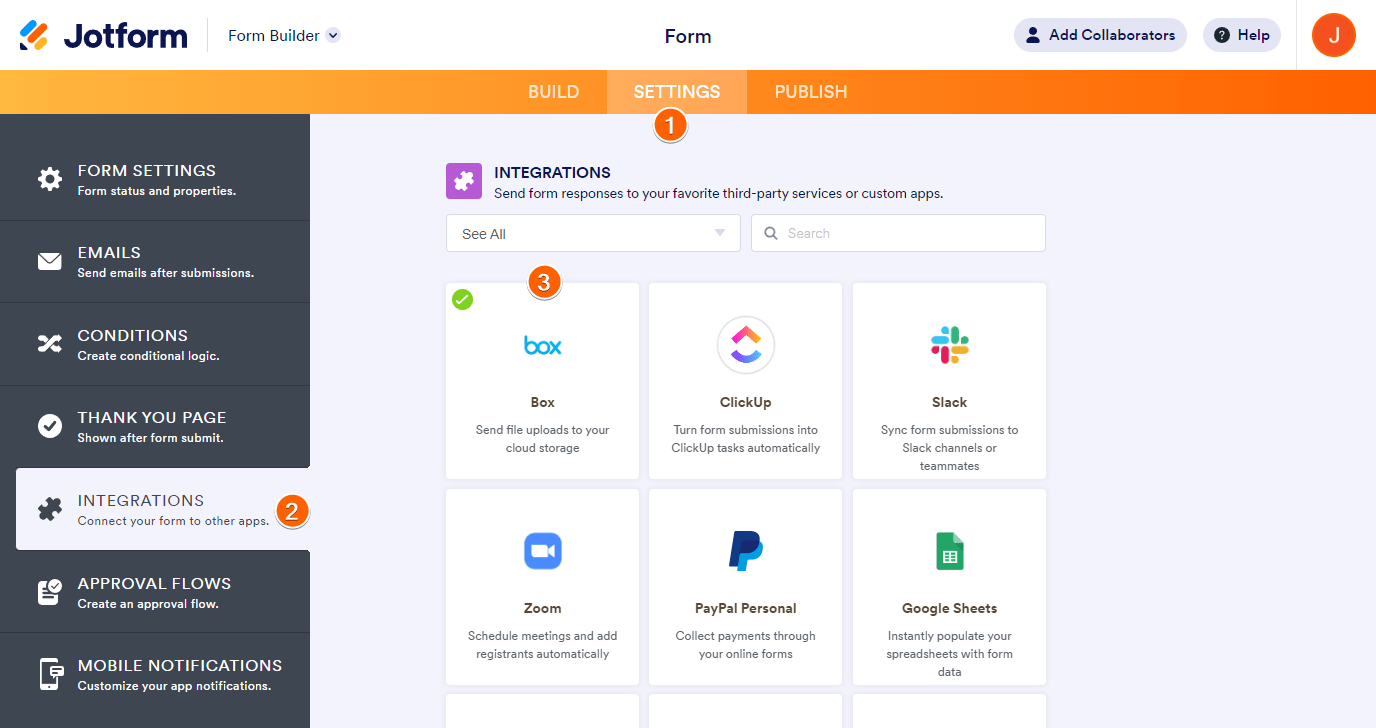
Task: Click the Add Collaborators button
Action: (1100, 35)
